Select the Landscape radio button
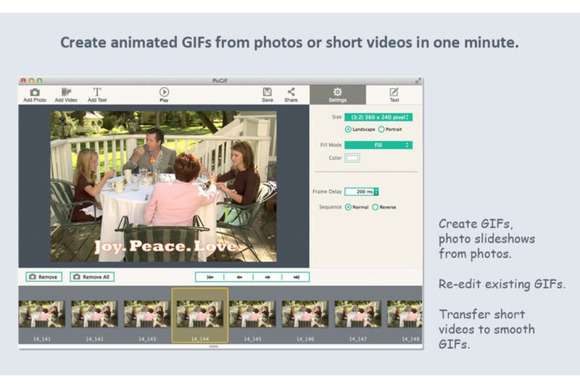 point(348,129)
